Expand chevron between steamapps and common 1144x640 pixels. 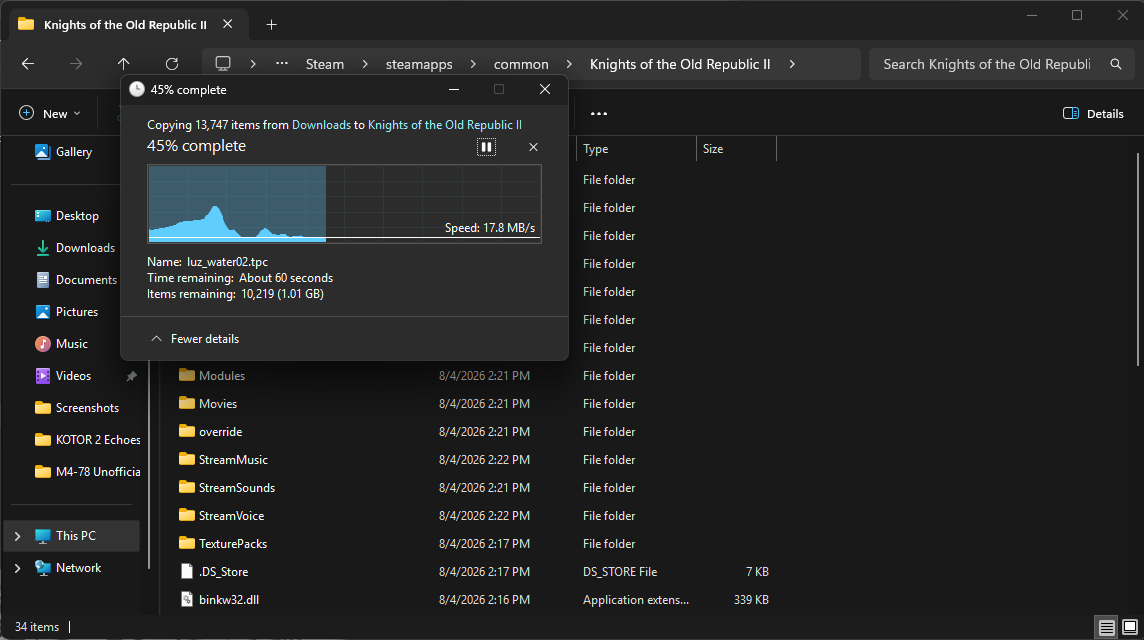pyautogui.click(x=473, y=64)
